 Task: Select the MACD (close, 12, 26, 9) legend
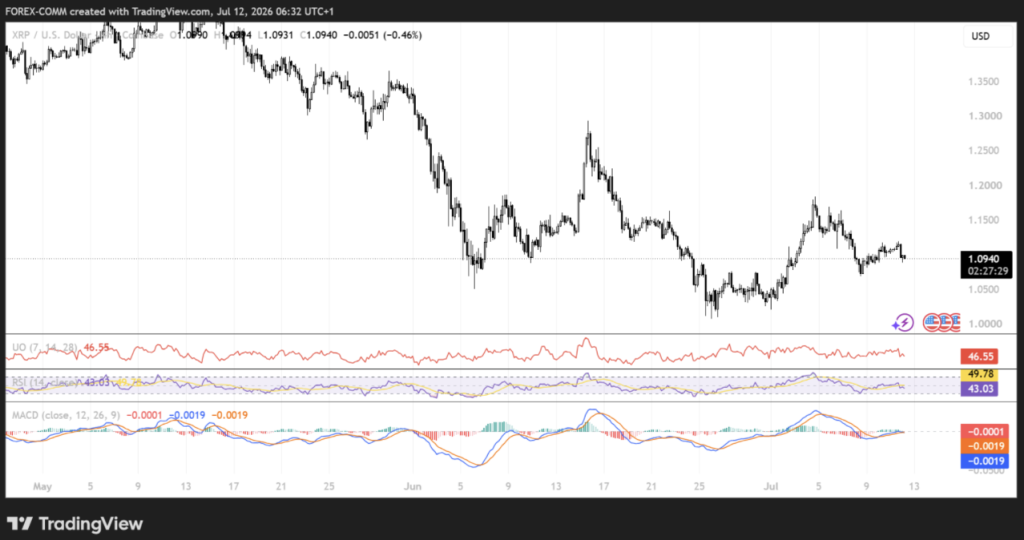pos(66,415)
